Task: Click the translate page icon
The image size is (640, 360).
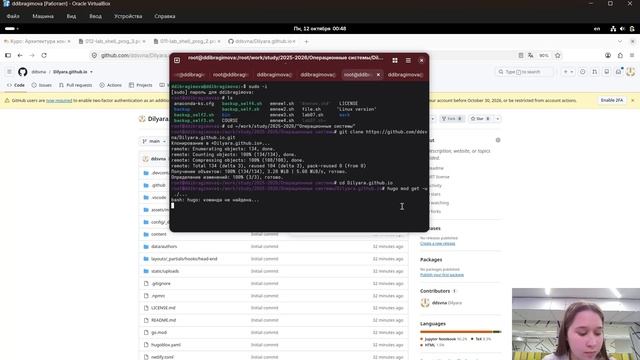Action: (531, 55)
